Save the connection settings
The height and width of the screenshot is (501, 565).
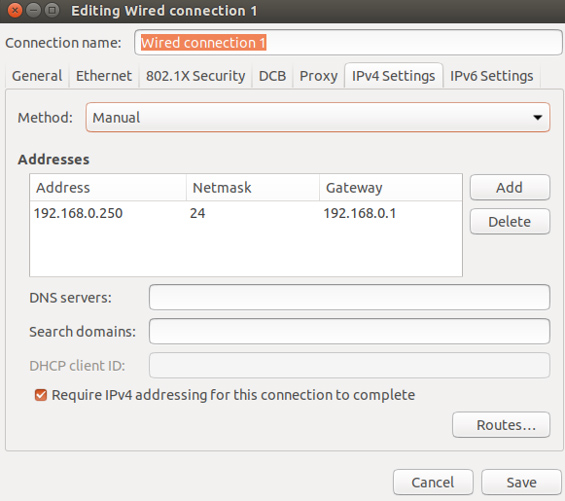tap(521, 482)
